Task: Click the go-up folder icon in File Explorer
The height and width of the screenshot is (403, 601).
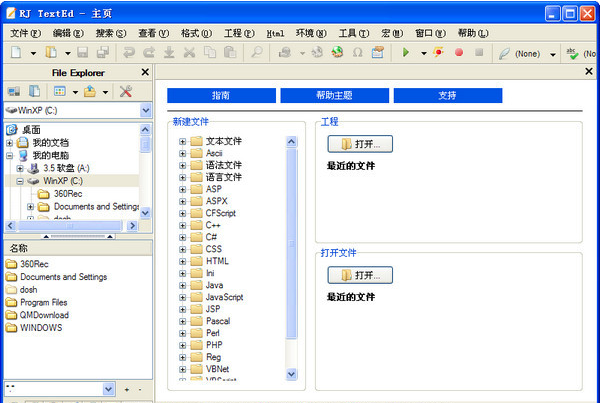Action: (92, 92)
